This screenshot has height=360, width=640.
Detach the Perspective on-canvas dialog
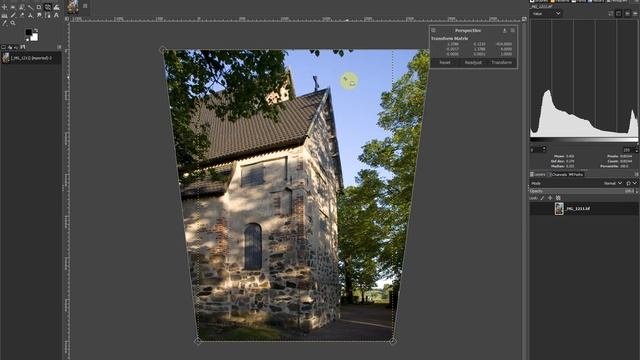pyautogui.click(x=504, y=31)
